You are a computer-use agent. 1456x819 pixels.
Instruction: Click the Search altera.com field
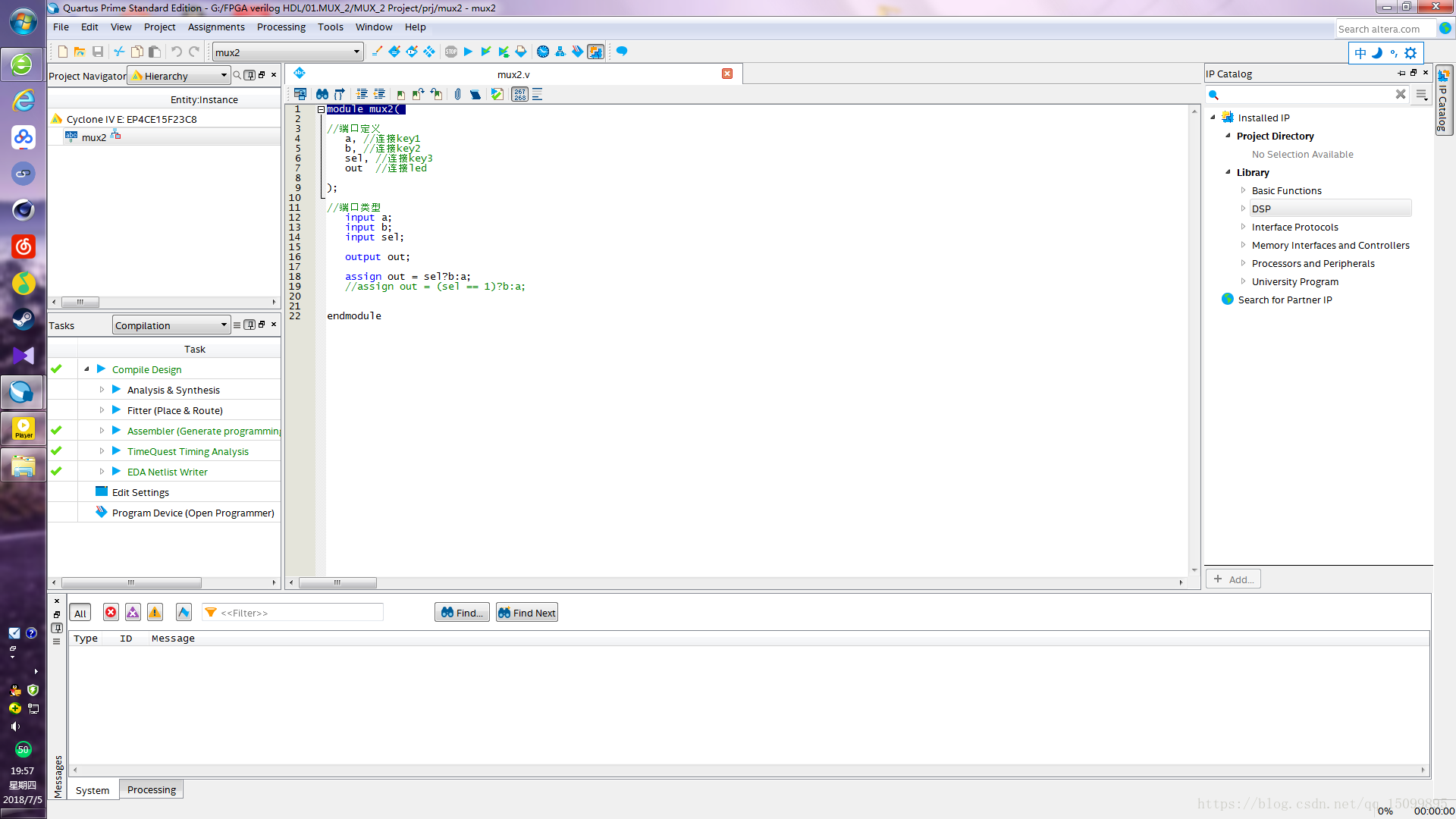click(1385, 29)
